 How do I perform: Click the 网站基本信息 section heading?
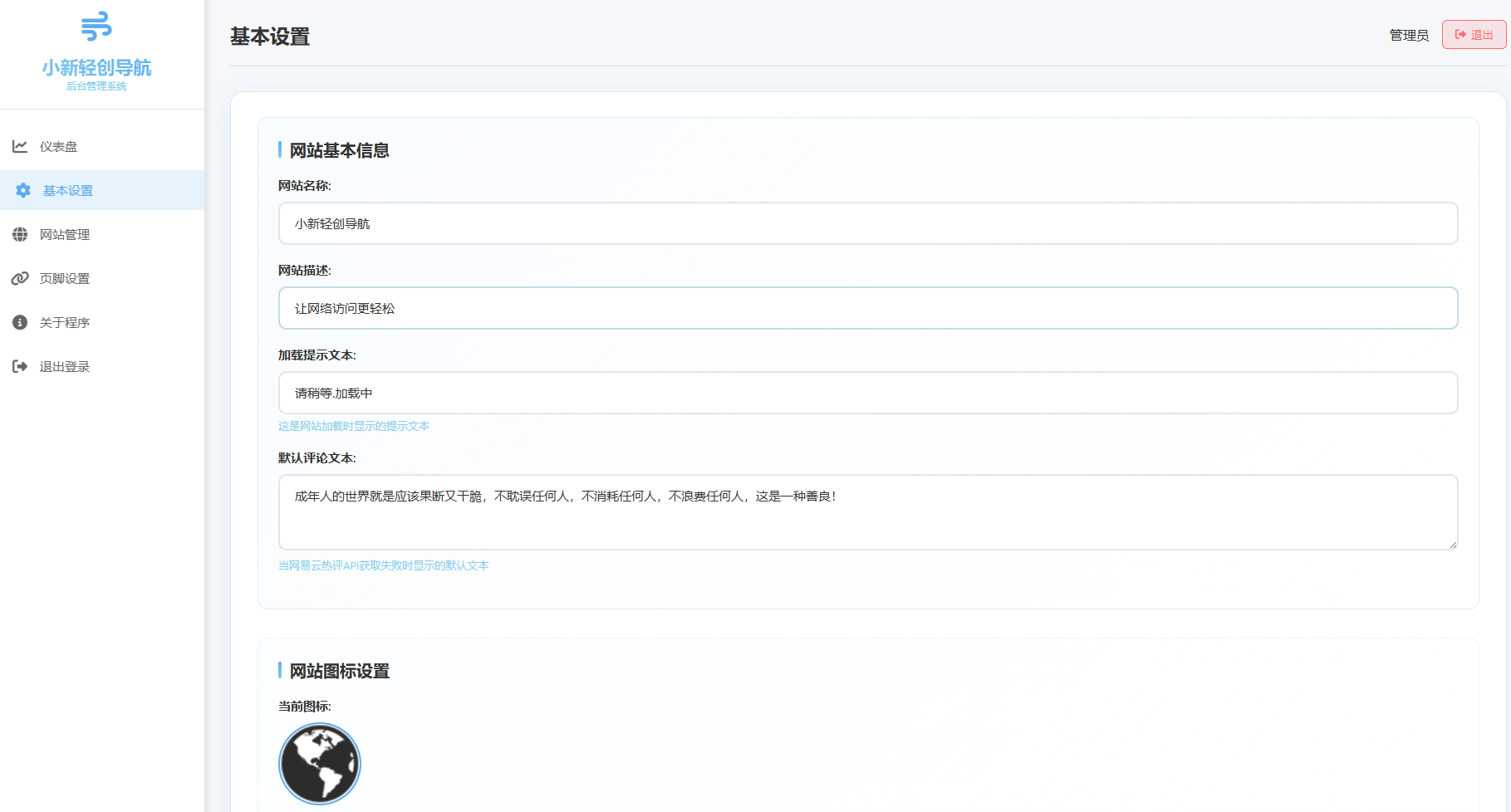coord(339,150)
